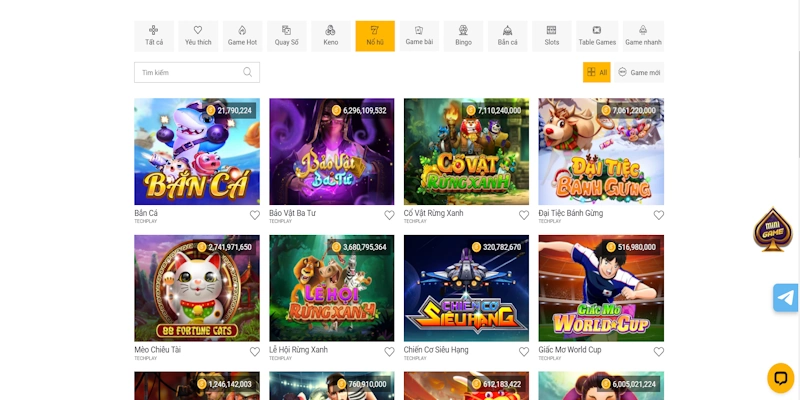This screenshot has height=400, width=800.
Task: Toggle heart for Cổ Vật Rừng Xanh
Action: click(x=524, y=215)
